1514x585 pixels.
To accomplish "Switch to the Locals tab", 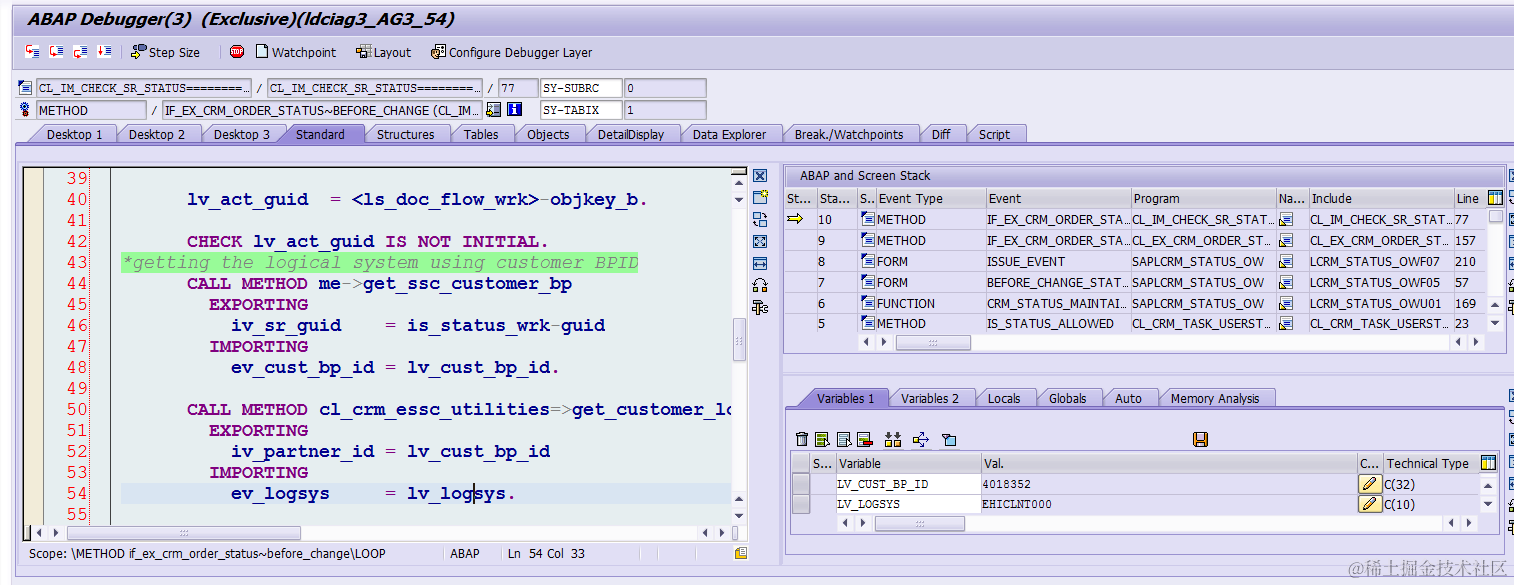I will tap(1004, 398).
